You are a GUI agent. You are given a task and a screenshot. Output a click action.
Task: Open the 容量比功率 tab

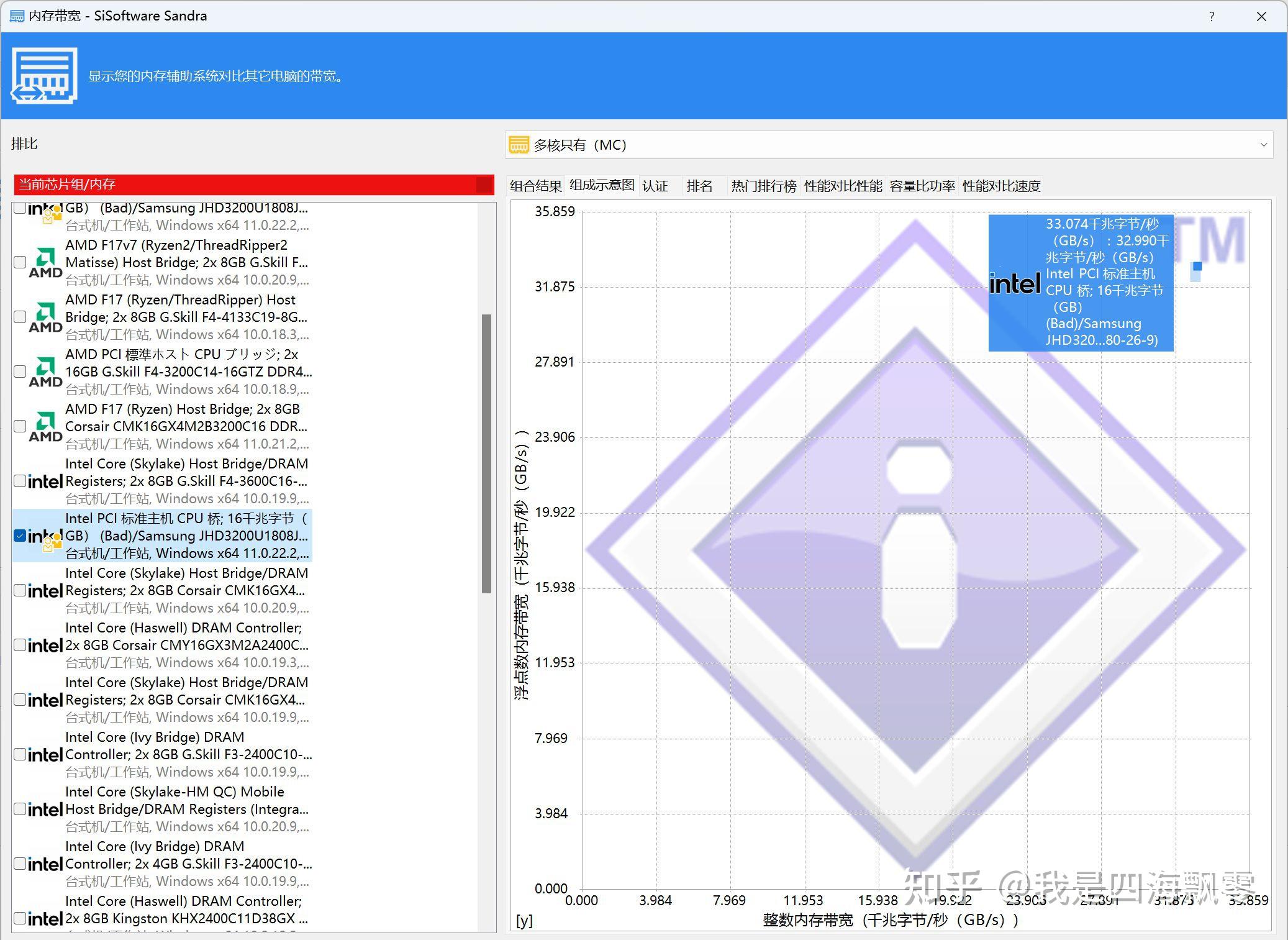click(922, 186)
